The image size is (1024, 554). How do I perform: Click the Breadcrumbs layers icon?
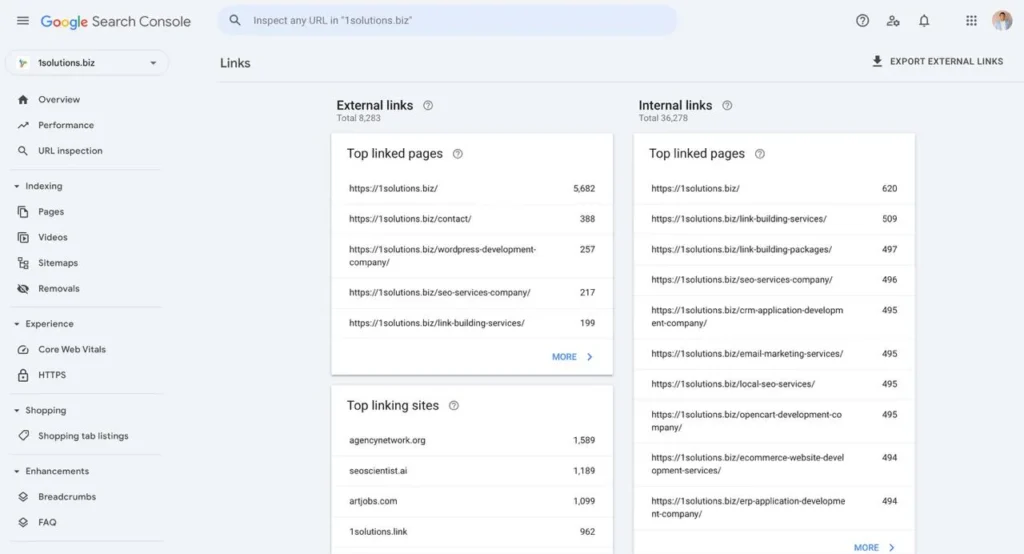[23, 497]
